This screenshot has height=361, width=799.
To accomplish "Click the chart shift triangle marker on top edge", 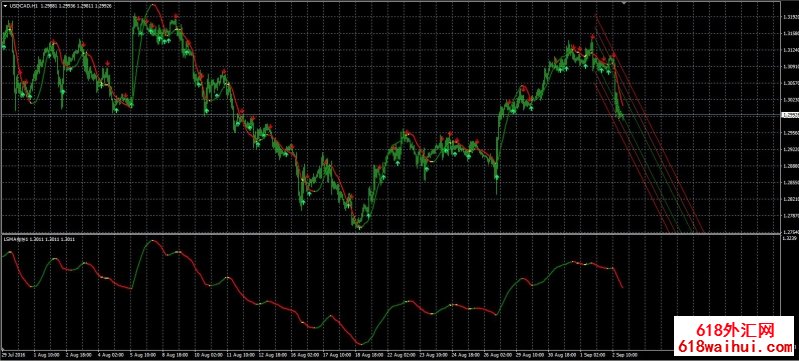I will click(x=625, y=3).
